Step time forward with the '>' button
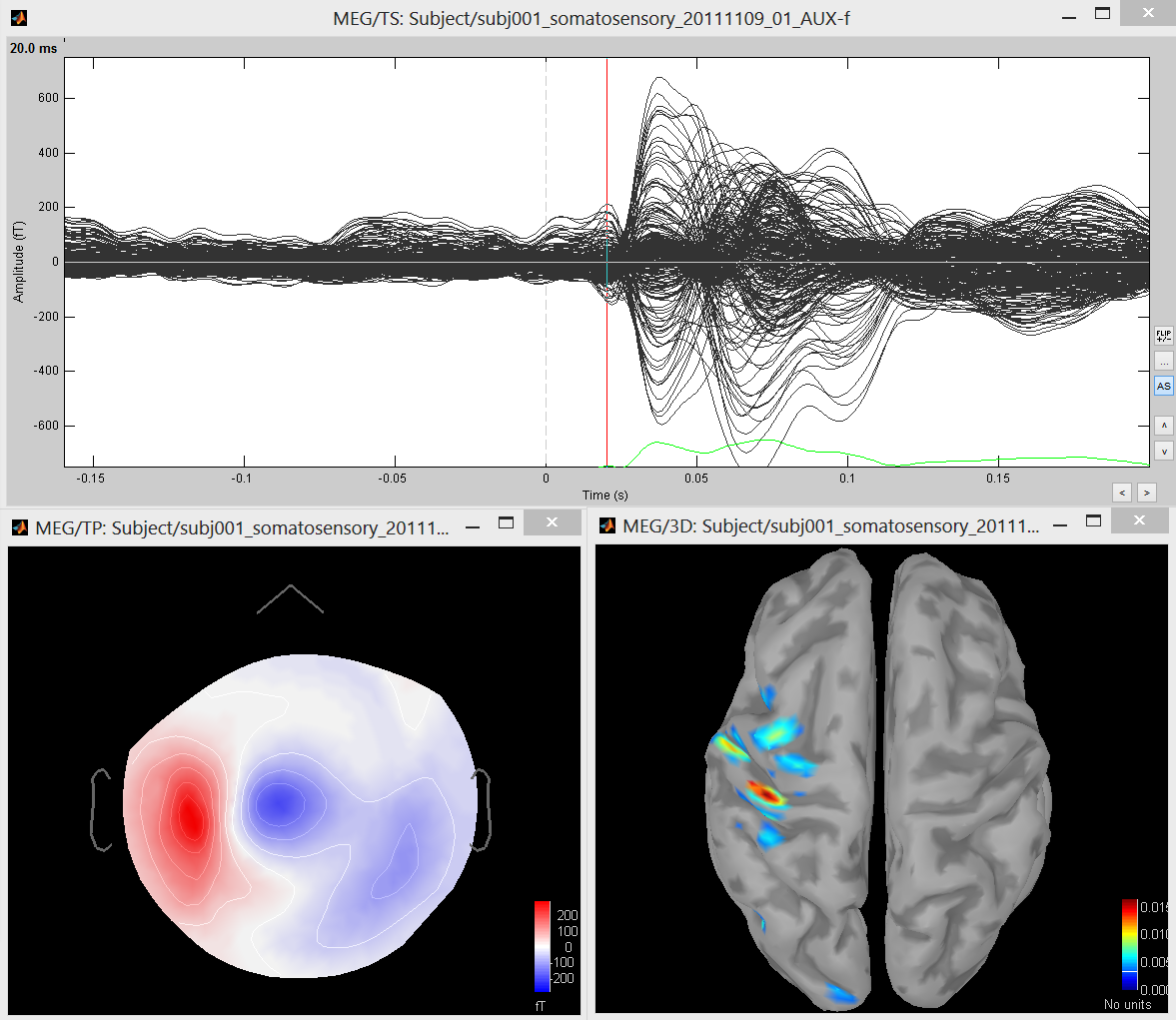 [1147, 492]
